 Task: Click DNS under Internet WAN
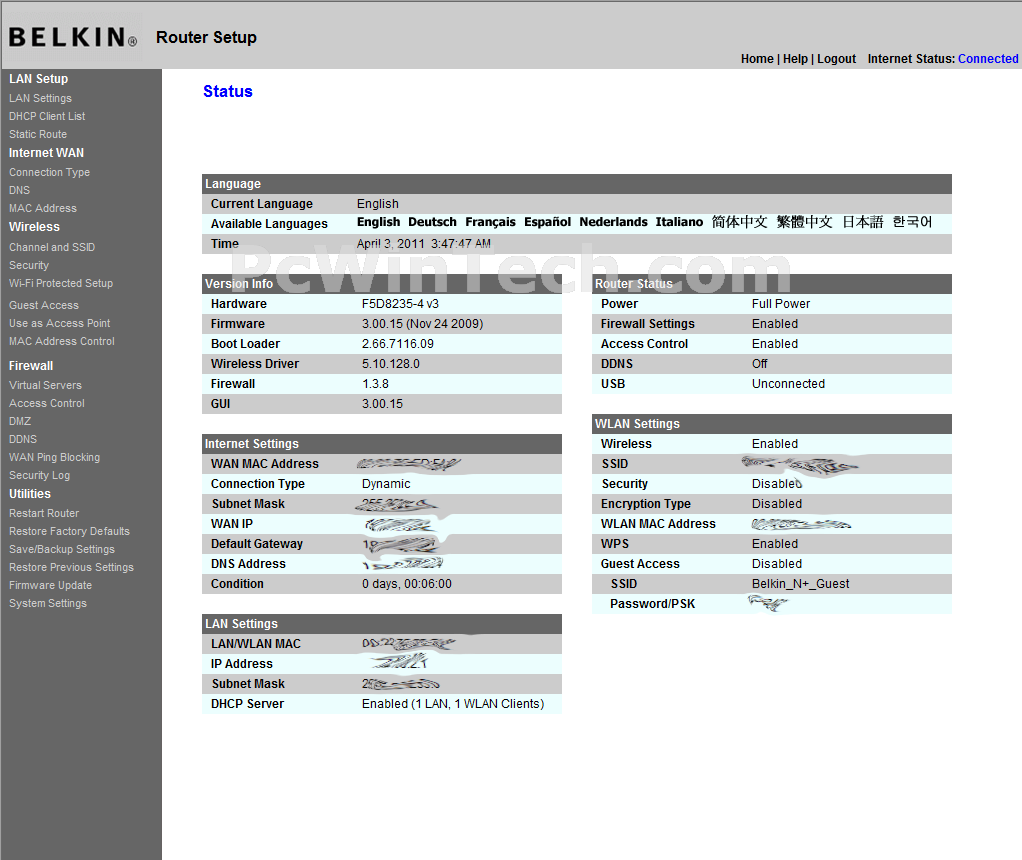tap(20, 190)
